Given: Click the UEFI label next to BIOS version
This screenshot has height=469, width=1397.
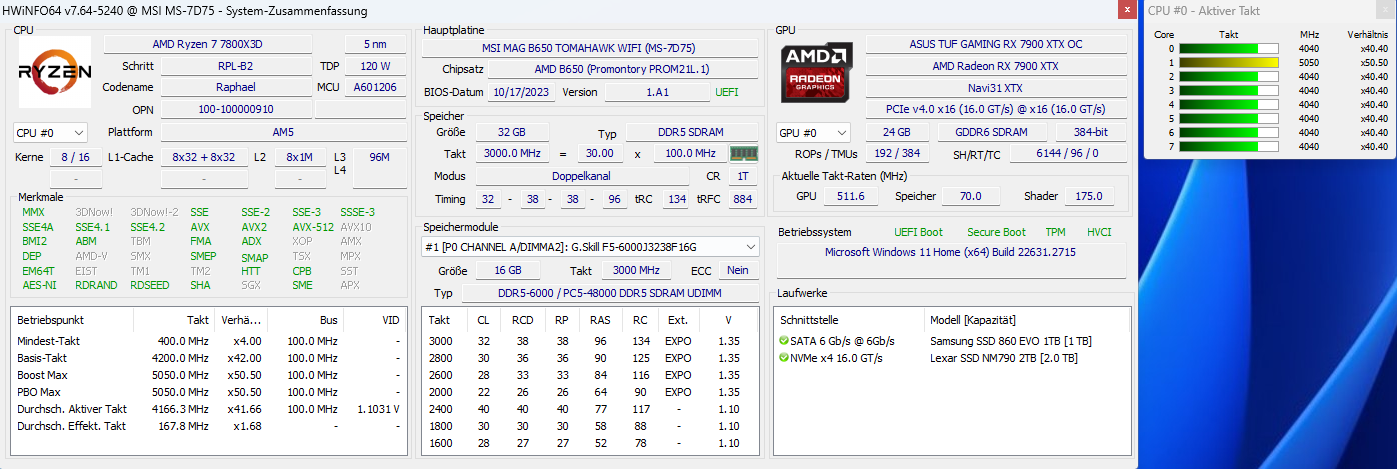Looking at the screenshot, I should [727, 92].
